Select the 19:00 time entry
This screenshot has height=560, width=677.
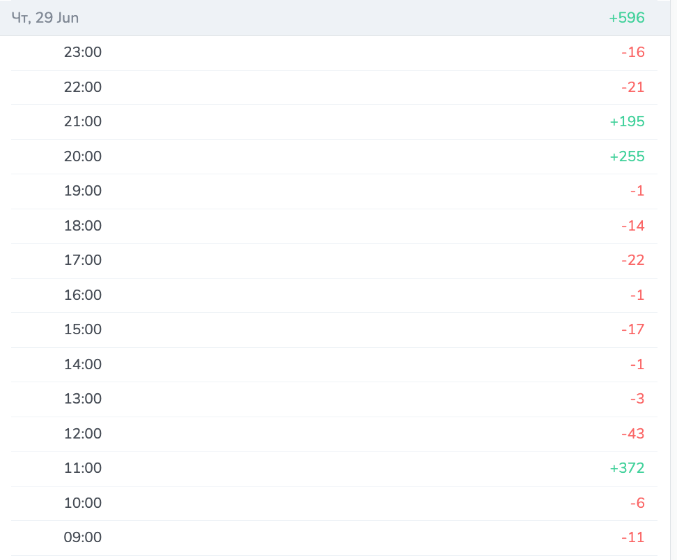click(x=82, y=191)
